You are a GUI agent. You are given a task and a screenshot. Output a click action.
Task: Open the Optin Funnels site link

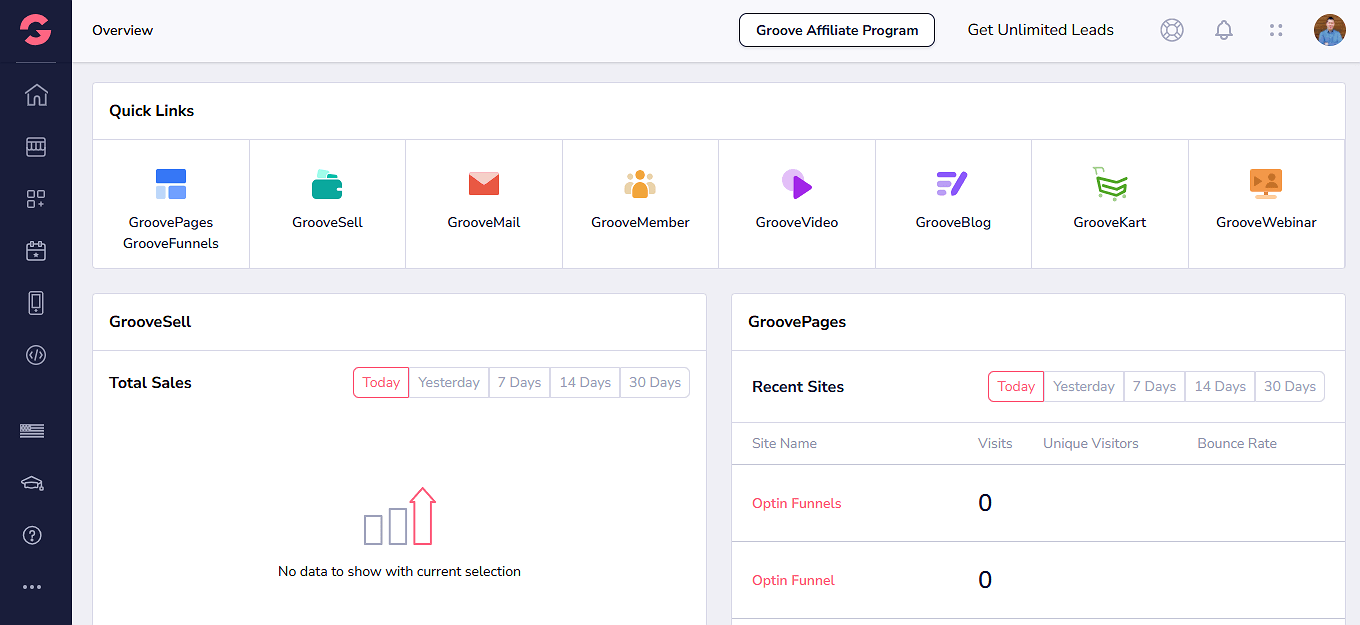coord(797,503)
